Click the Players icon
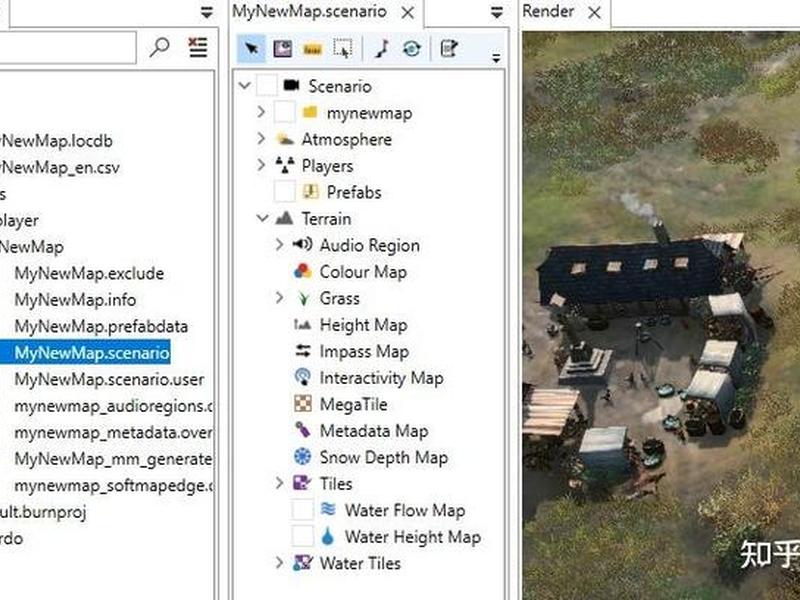Screen dimensions: 800x600 285,165
